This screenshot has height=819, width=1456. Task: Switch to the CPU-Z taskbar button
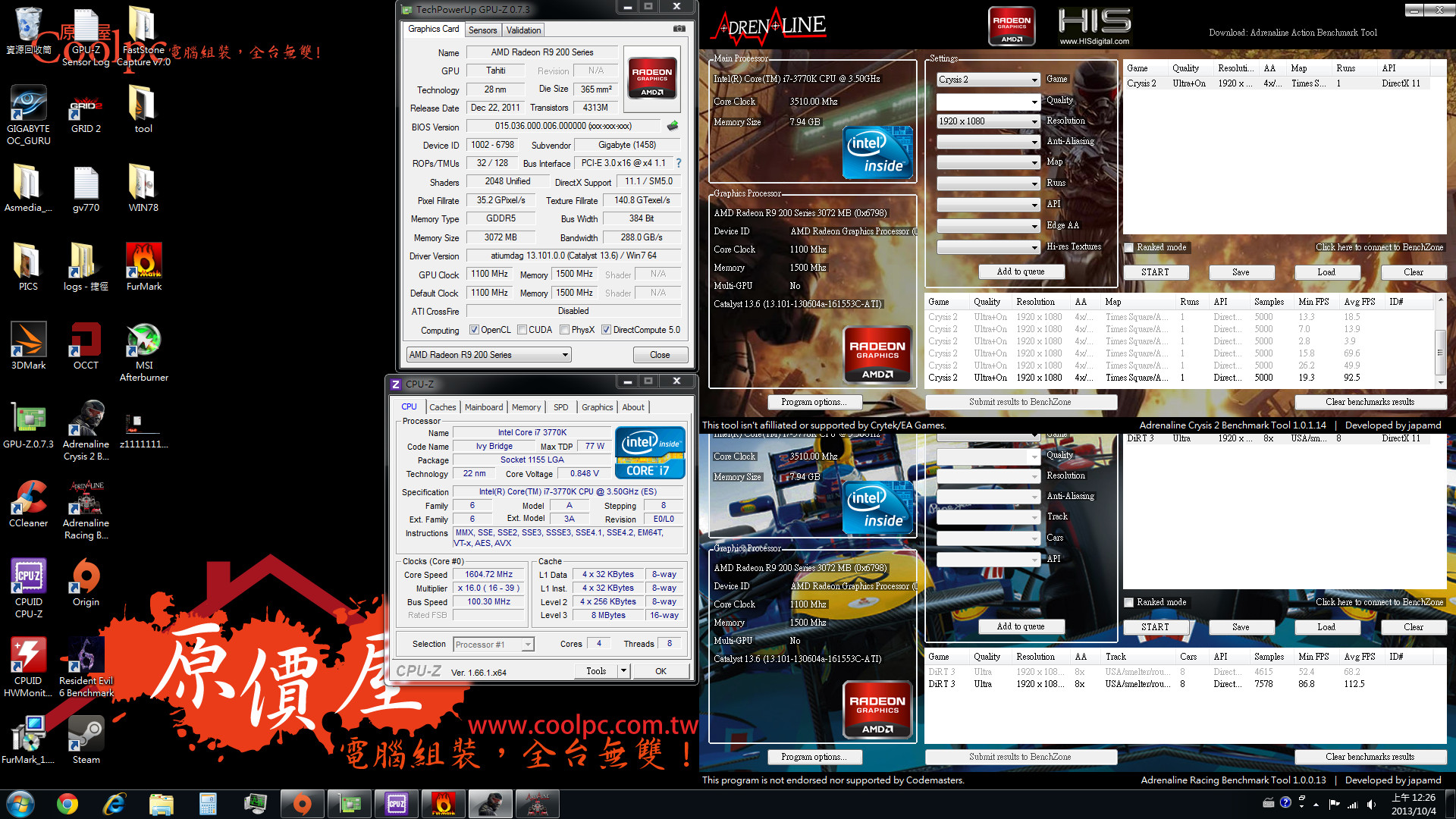point(397,804)
